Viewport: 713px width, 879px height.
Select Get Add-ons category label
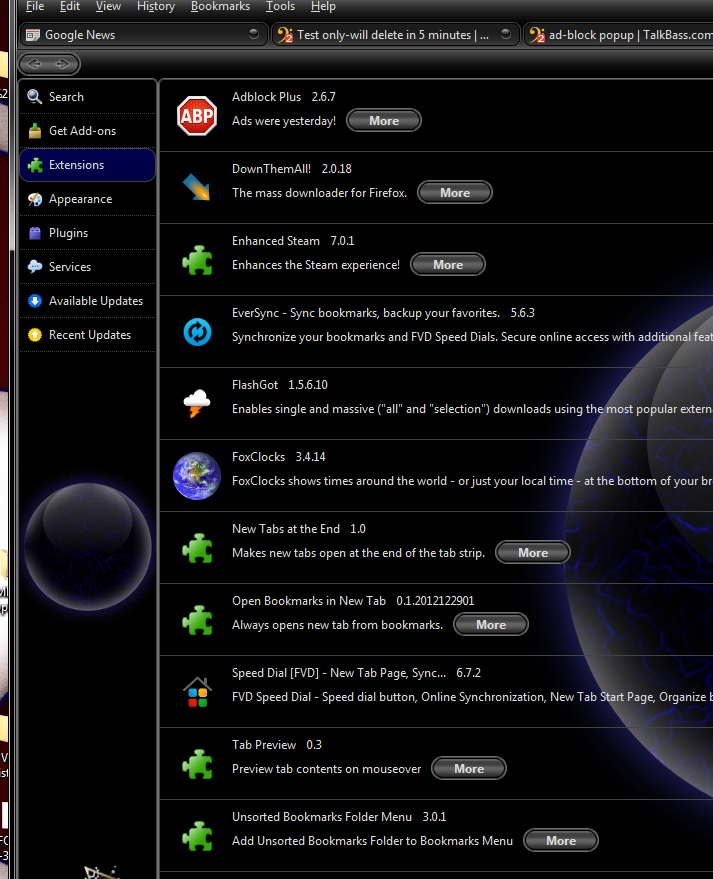82,131
